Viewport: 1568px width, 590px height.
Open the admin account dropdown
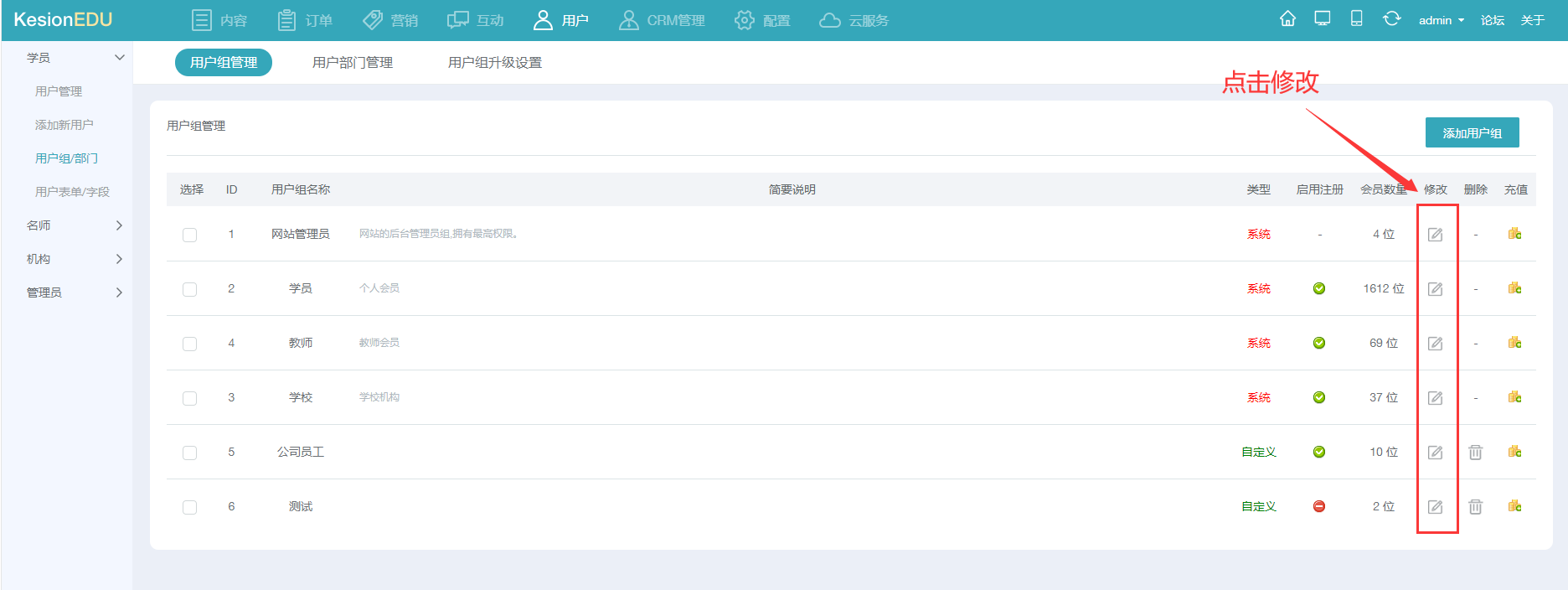click(x=1441, y=20)
